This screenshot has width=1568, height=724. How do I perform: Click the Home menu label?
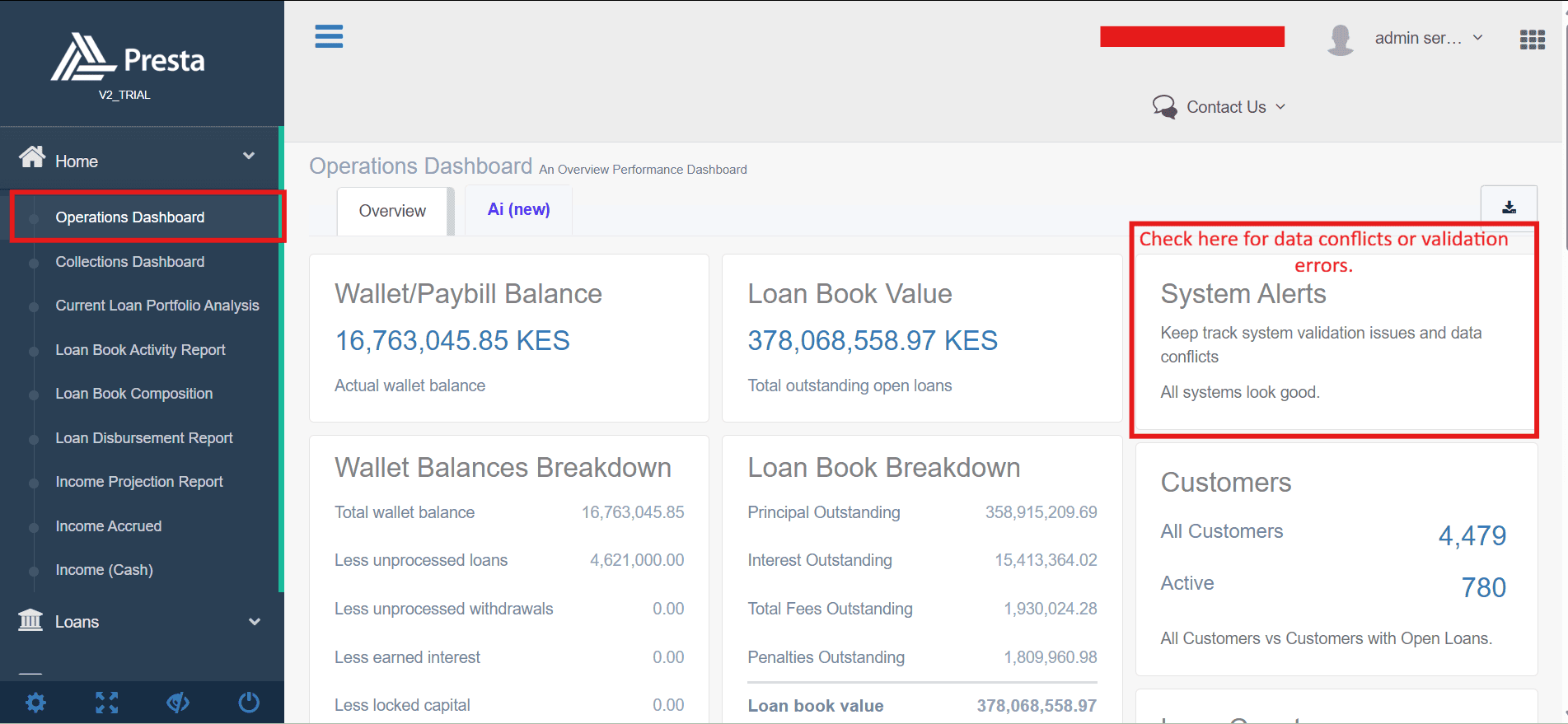(x=77, y=161)
